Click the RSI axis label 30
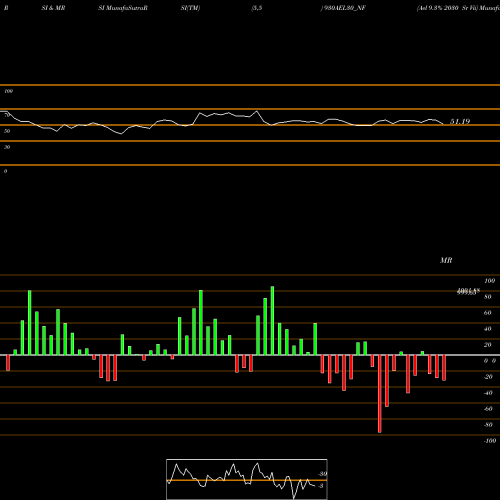 (7, 147)
